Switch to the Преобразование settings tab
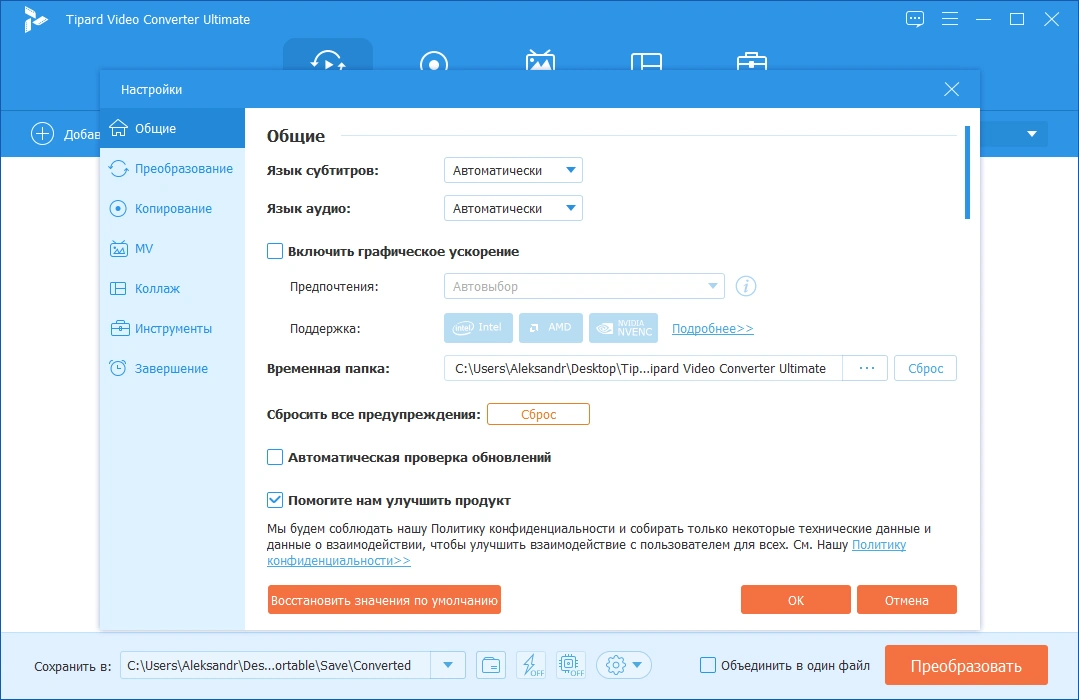Screen dimensions: 1079x700 pos(172,168)
